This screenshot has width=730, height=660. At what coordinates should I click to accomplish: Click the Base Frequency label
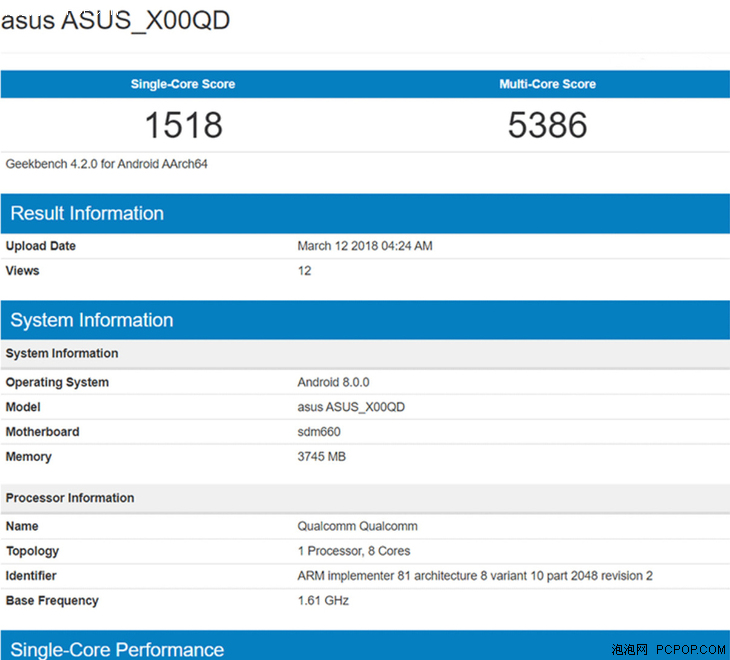tap(52, 601)
